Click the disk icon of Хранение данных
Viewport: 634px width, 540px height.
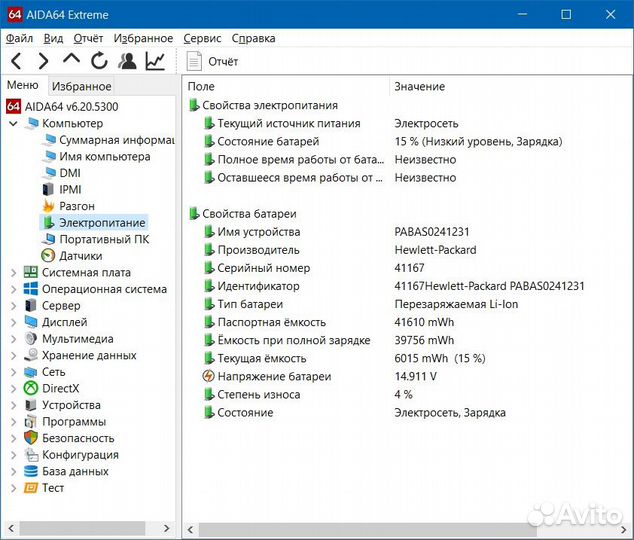[31, 355]
